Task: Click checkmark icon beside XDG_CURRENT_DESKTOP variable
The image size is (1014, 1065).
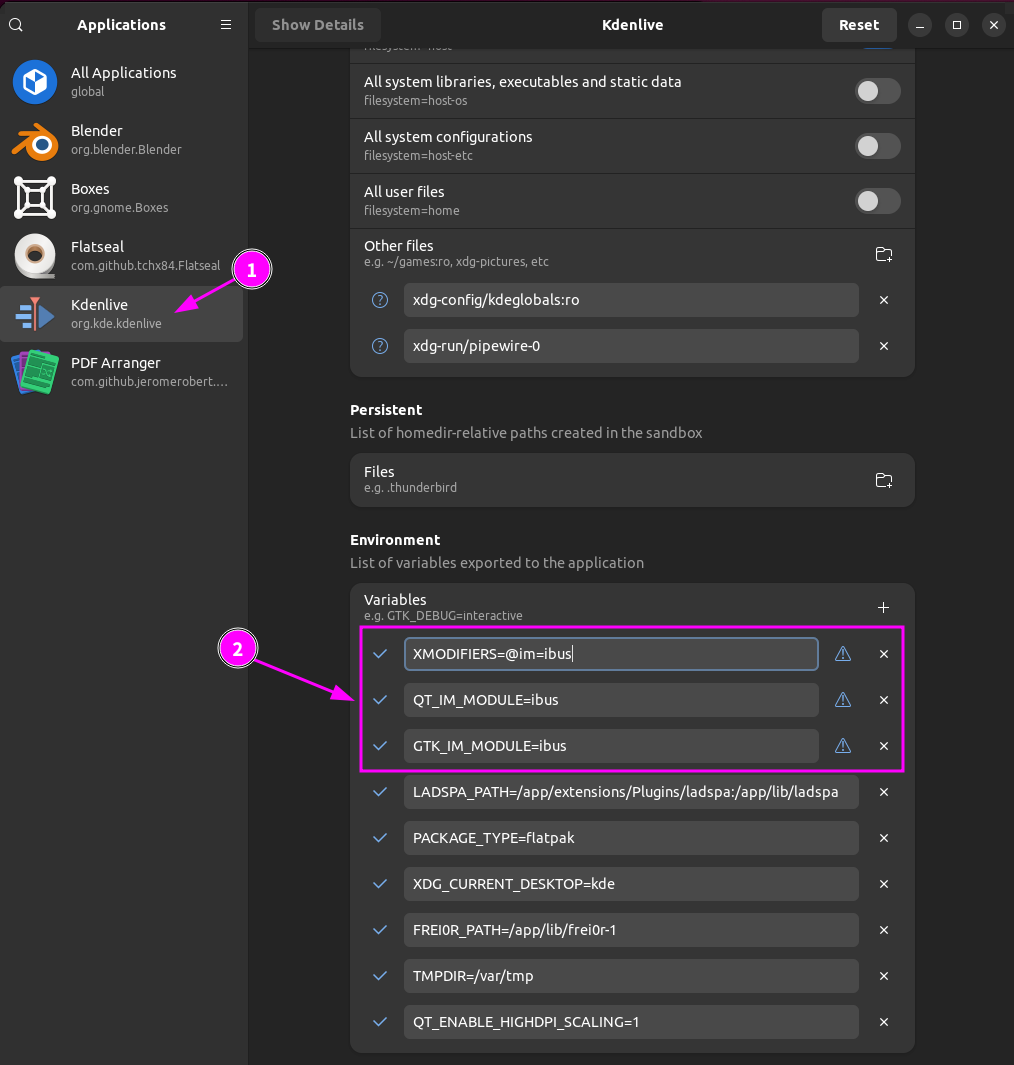Action: point(380,884)
